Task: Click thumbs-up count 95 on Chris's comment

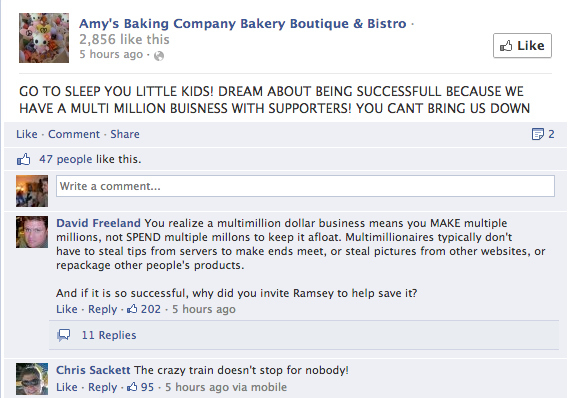Action: click(140, 387)
